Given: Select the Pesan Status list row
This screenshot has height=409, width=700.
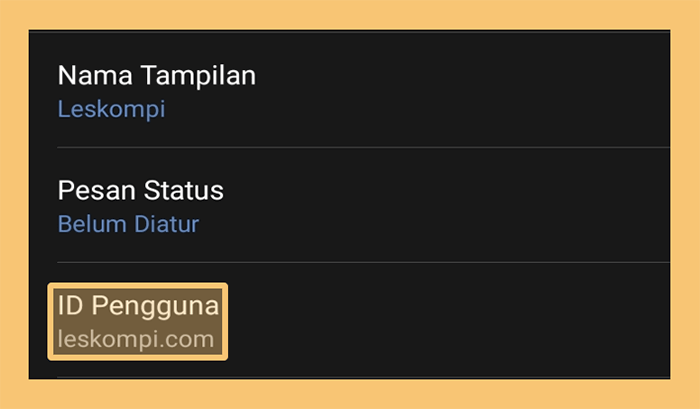Looking at the screenshot, I should pyautogui.click(x=350, y=204).
